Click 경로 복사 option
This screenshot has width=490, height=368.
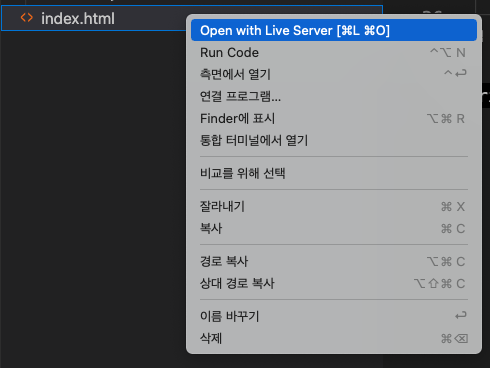click(334, 261)
